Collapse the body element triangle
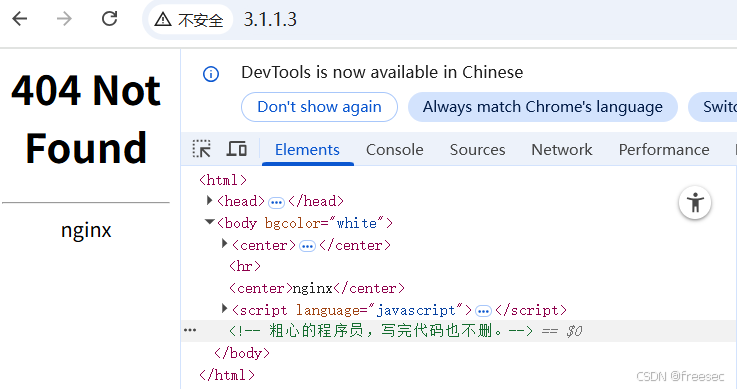737x389 pixels. (x=210, y=222)
